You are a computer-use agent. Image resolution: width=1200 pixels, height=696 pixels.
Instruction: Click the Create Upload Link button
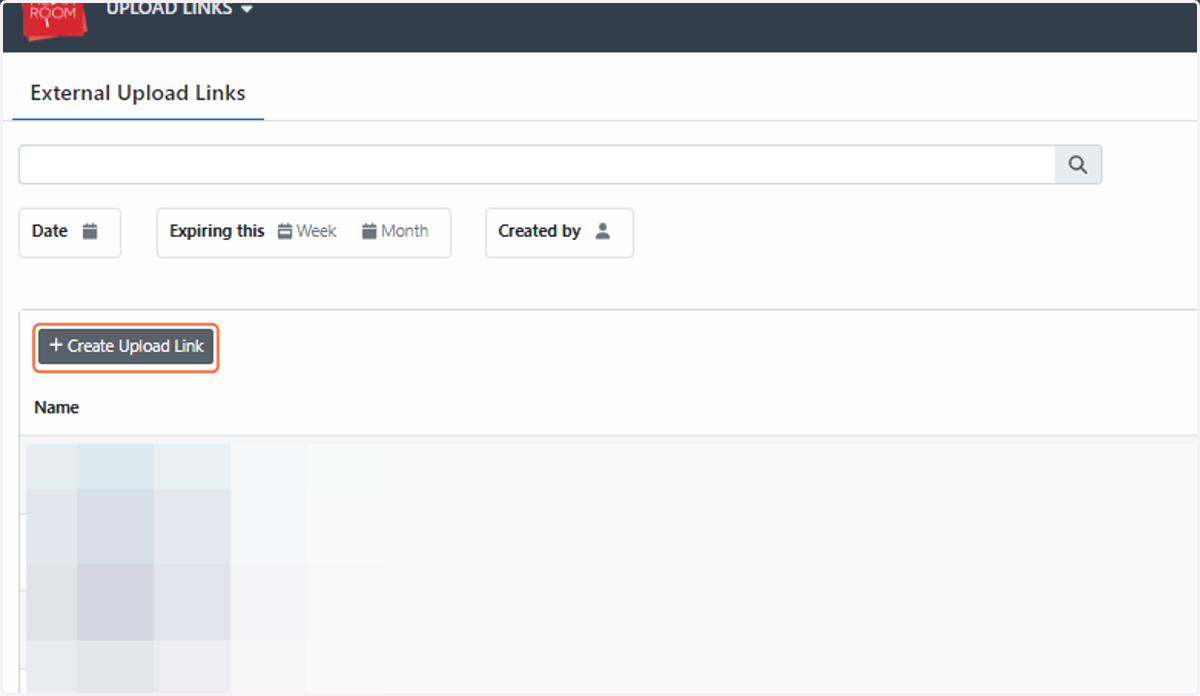point(126,346)
